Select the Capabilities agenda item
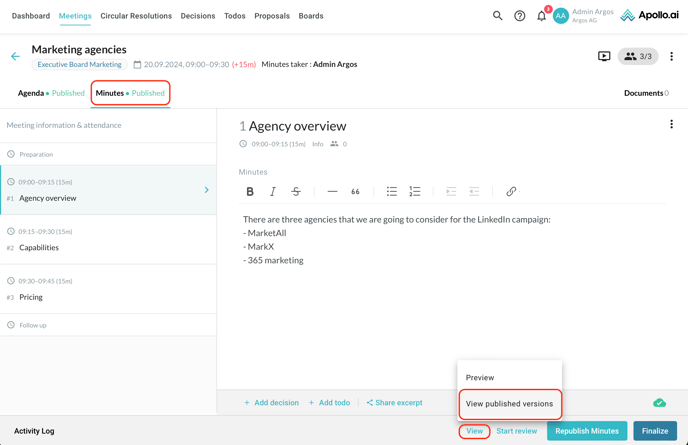This screenshot has width=688, height=445. [x=39, y=247]
